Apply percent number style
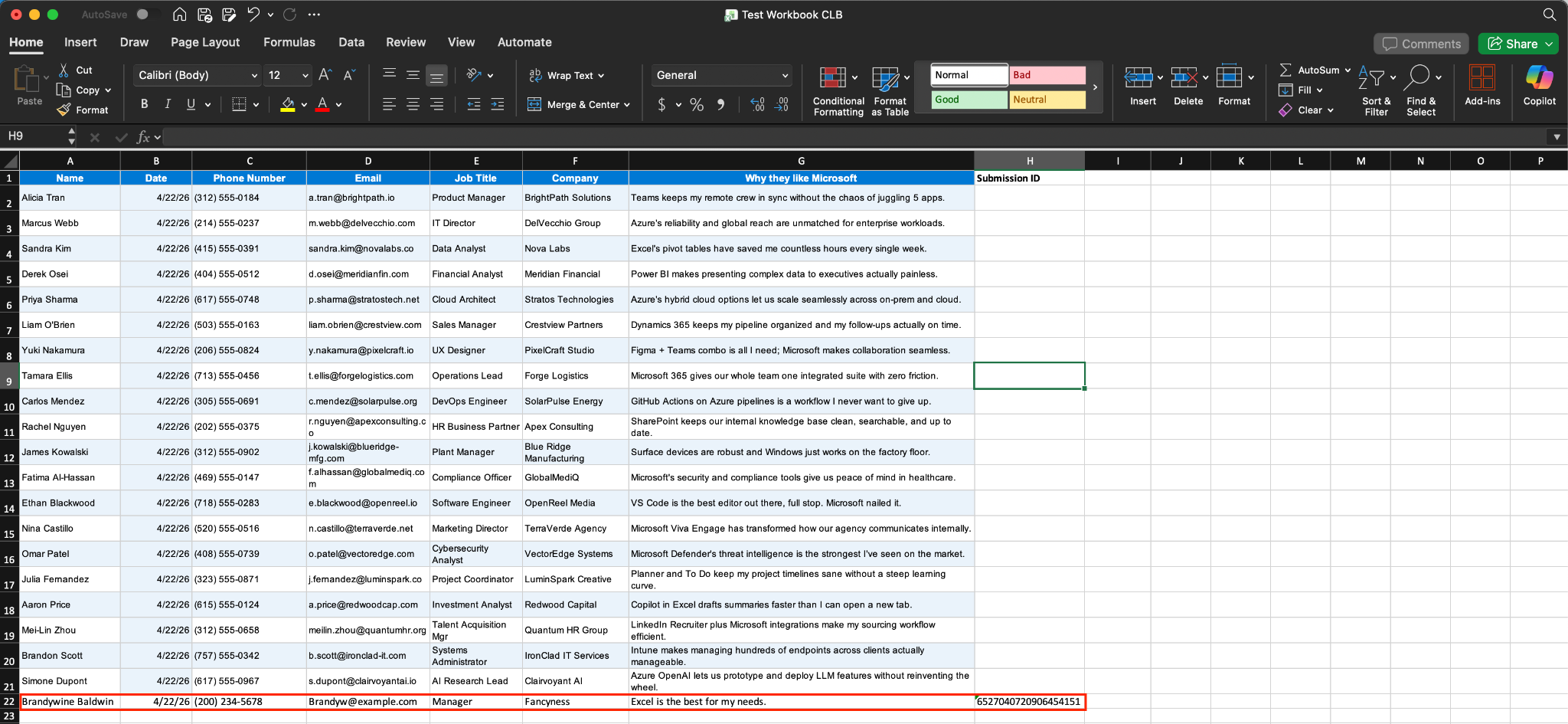This screenshot has width=1568, height=724. point(696,105)
